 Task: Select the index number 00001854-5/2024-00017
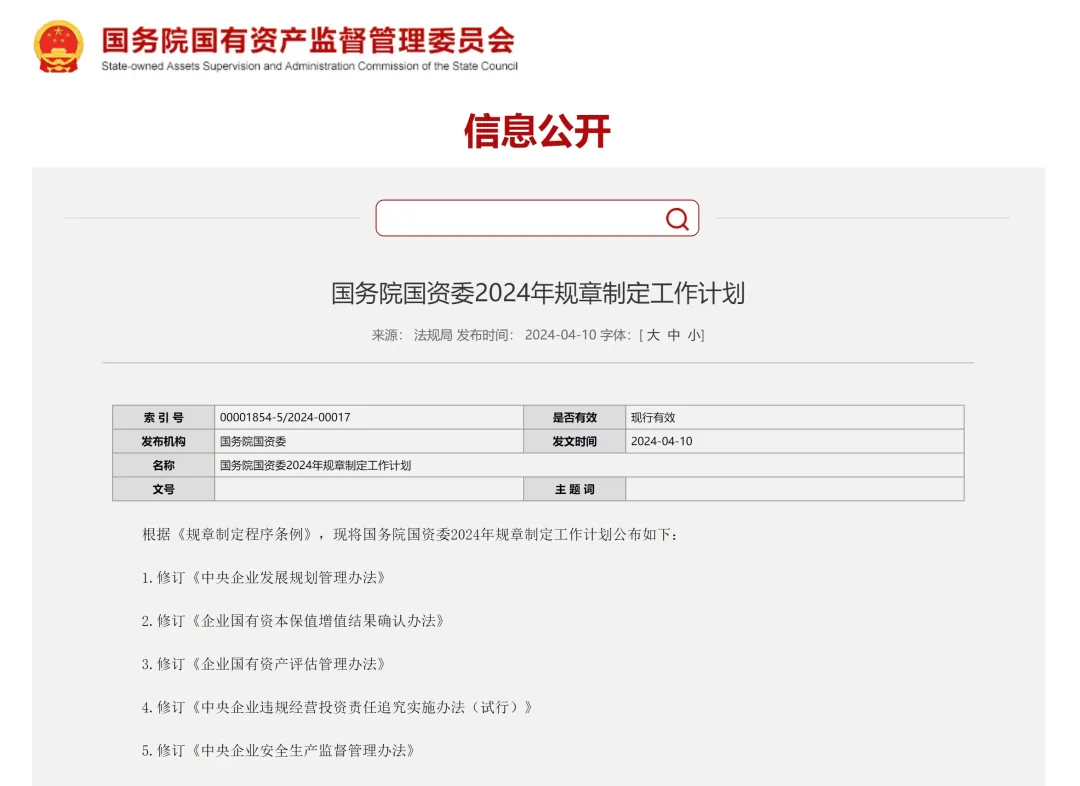tap(285, 417)
